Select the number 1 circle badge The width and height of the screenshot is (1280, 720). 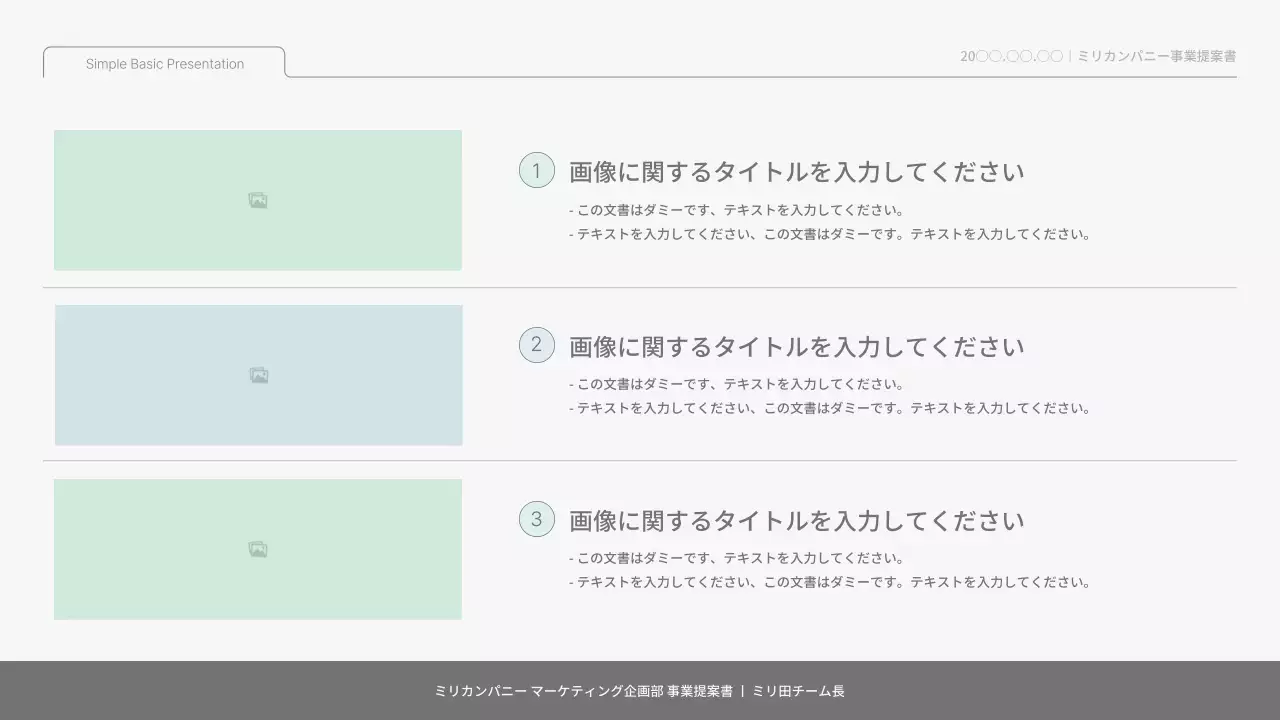537,170
